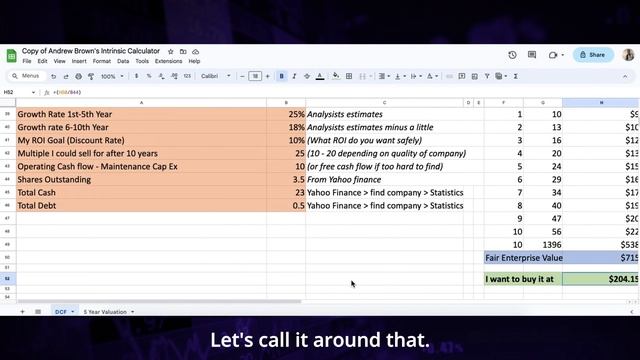Open the fill color picker
The height and width of the screenshot is (360, 640).
(x=336, y=76)
